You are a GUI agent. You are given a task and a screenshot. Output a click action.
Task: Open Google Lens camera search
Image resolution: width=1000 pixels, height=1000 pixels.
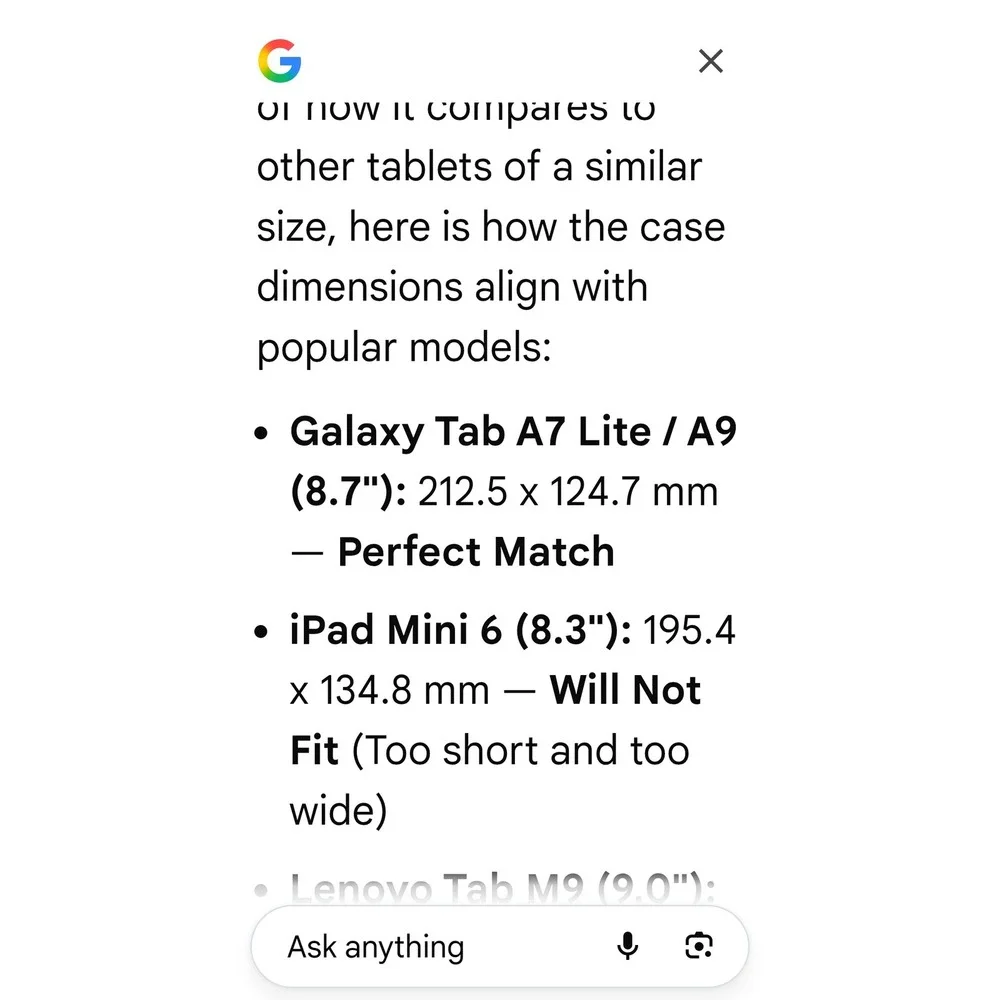pos(698,945)
